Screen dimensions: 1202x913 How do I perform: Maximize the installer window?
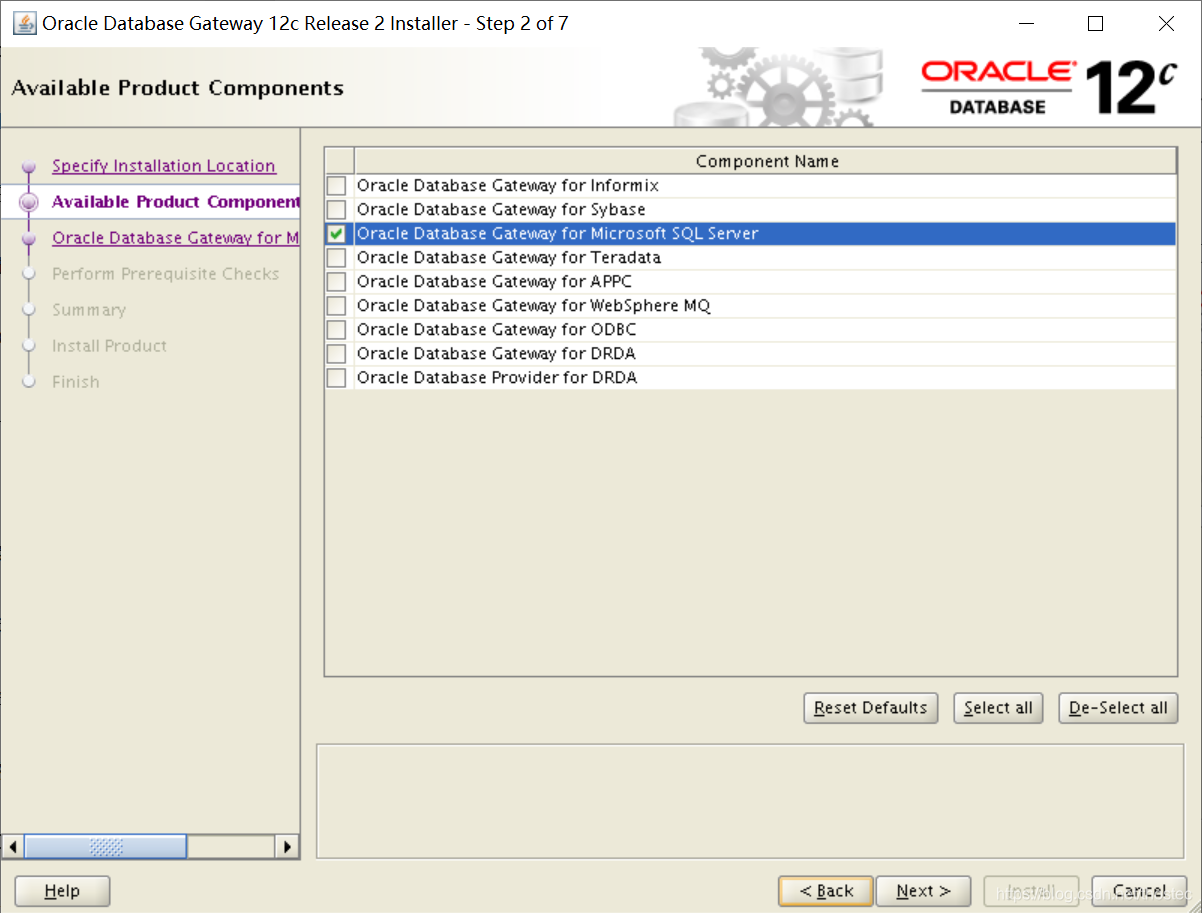point(1095,23)
